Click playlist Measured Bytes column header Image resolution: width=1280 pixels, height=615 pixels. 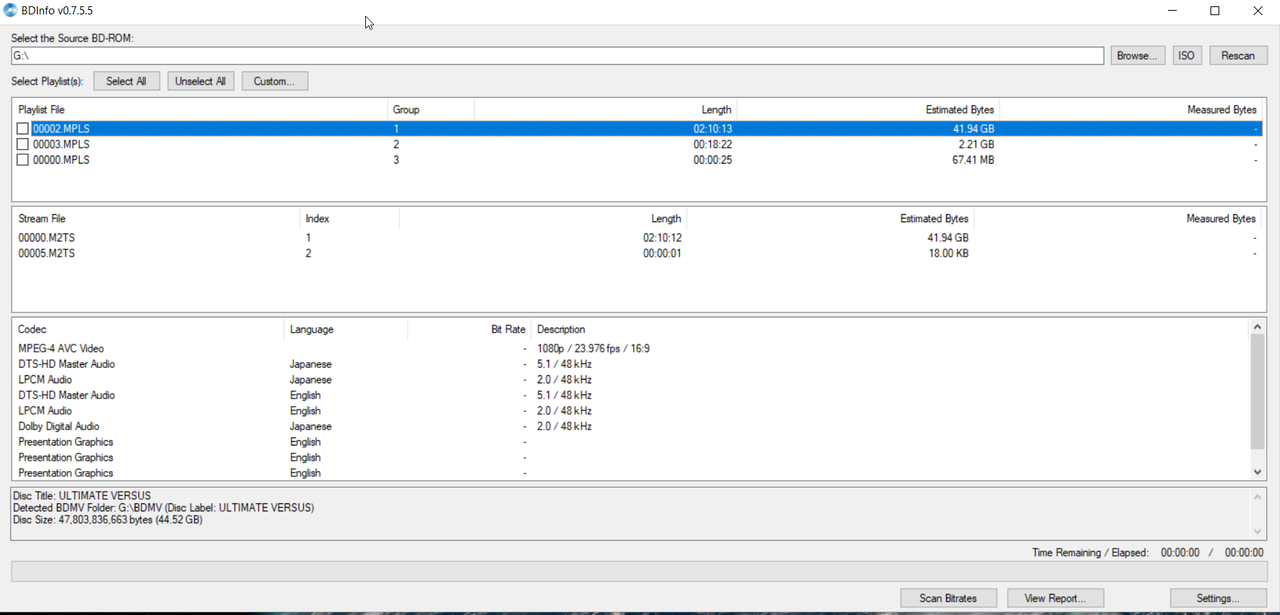click(x=1132, y=109)
